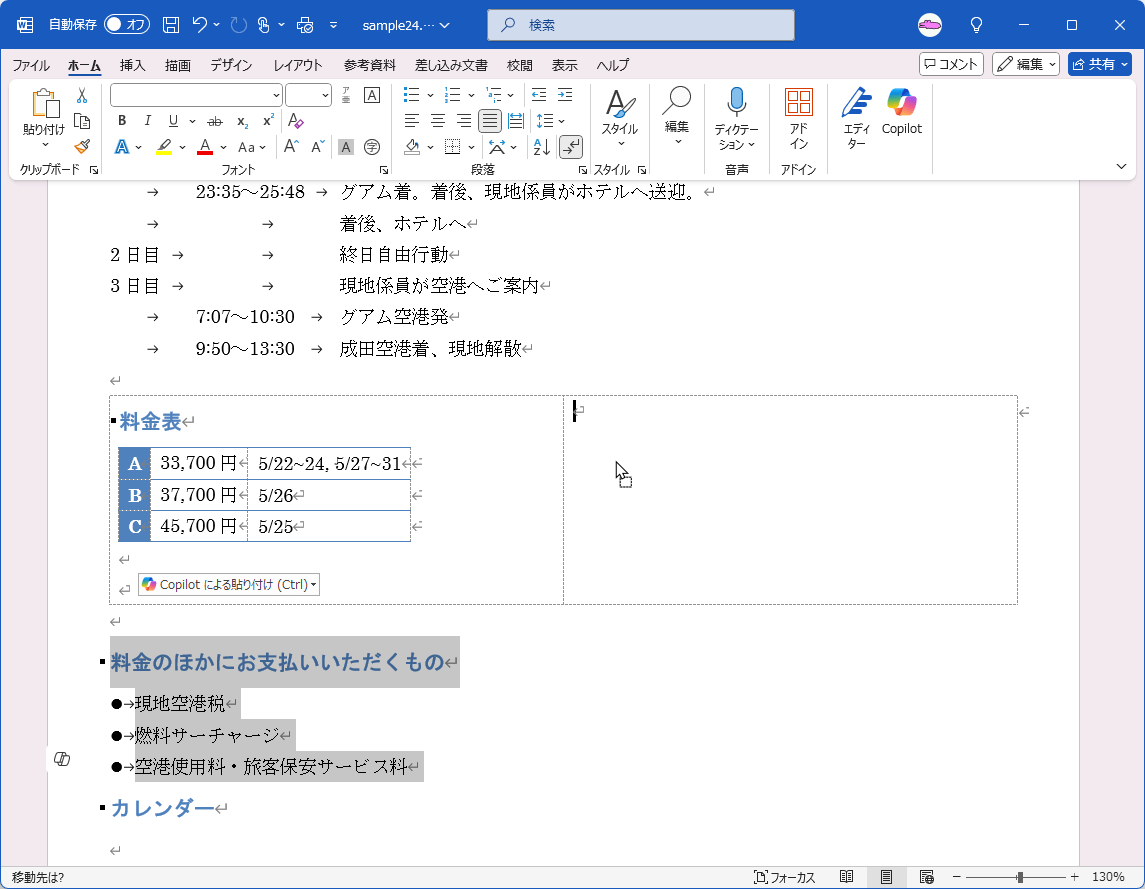Click the Cut scissors icon
Screen dimensions: 1145x889
click(x=82, y=96)
